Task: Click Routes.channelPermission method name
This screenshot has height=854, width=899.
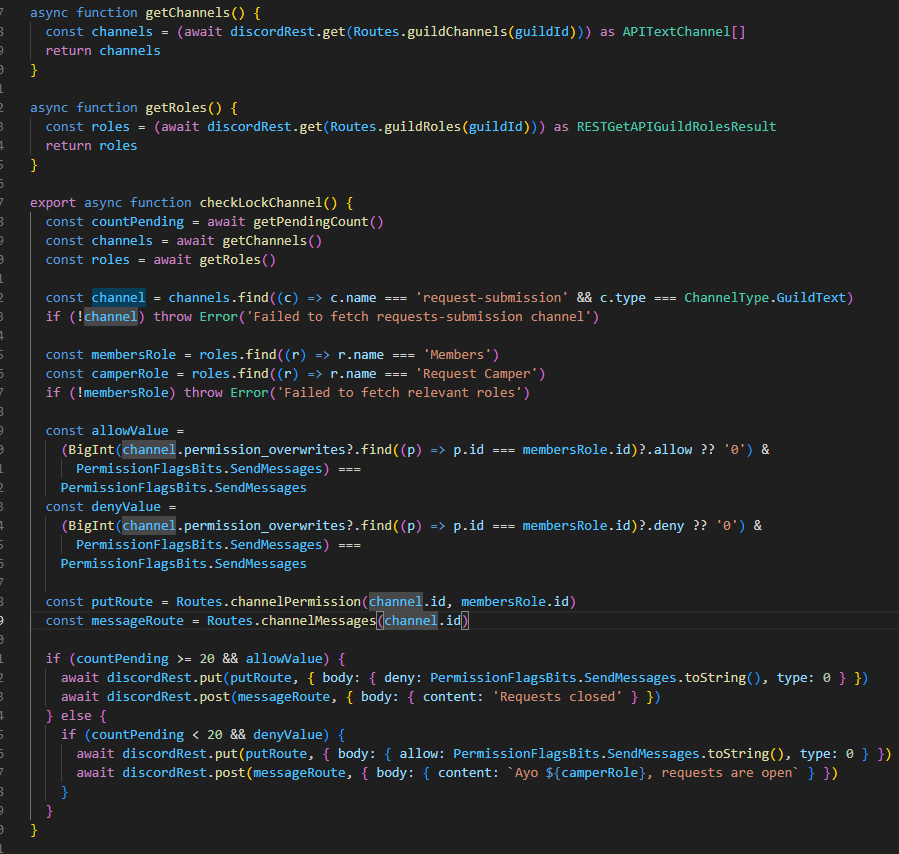Action: (295, 601)
